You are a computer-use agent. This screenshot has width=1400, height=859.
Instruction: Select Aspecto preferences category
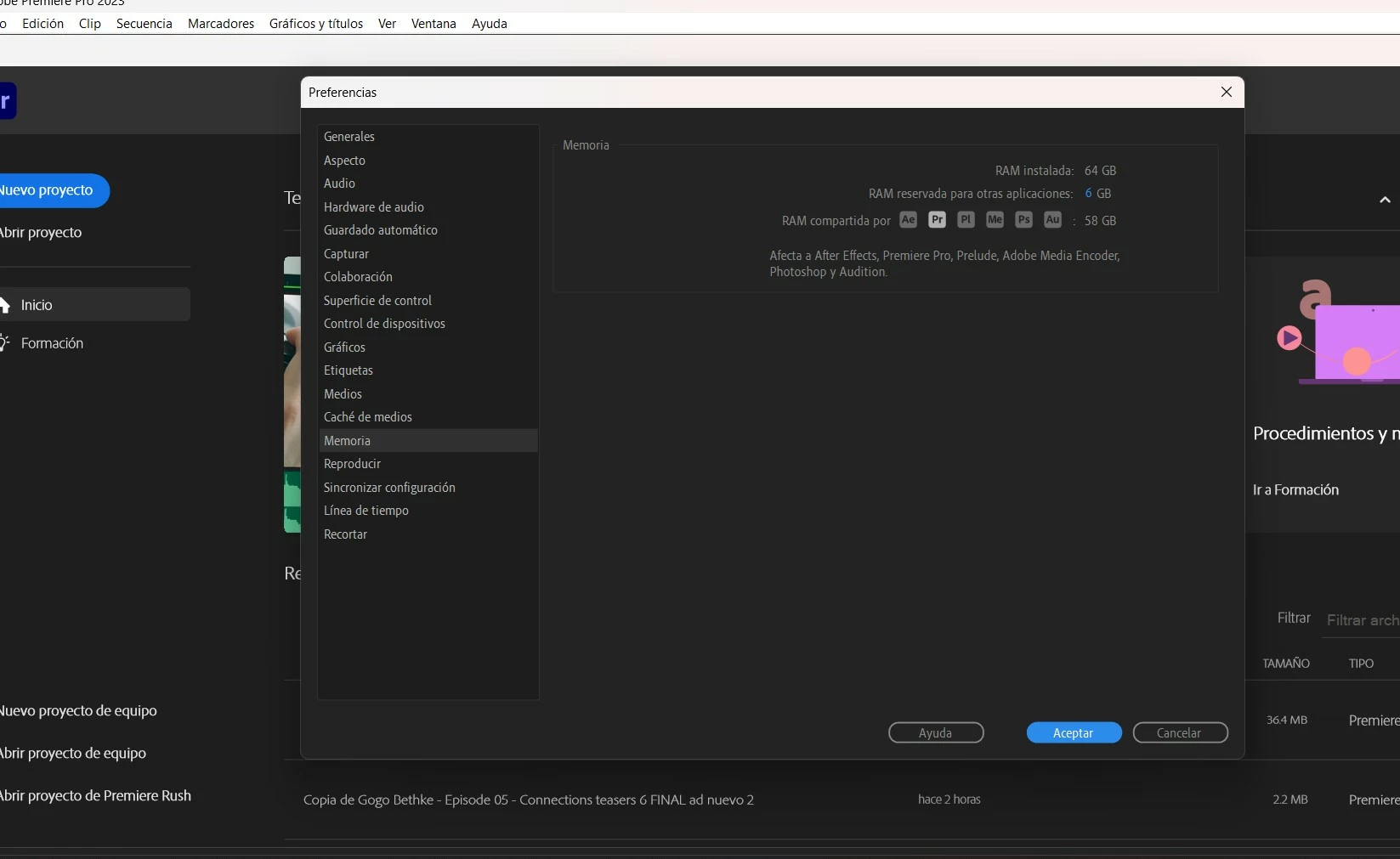point(428,161)
